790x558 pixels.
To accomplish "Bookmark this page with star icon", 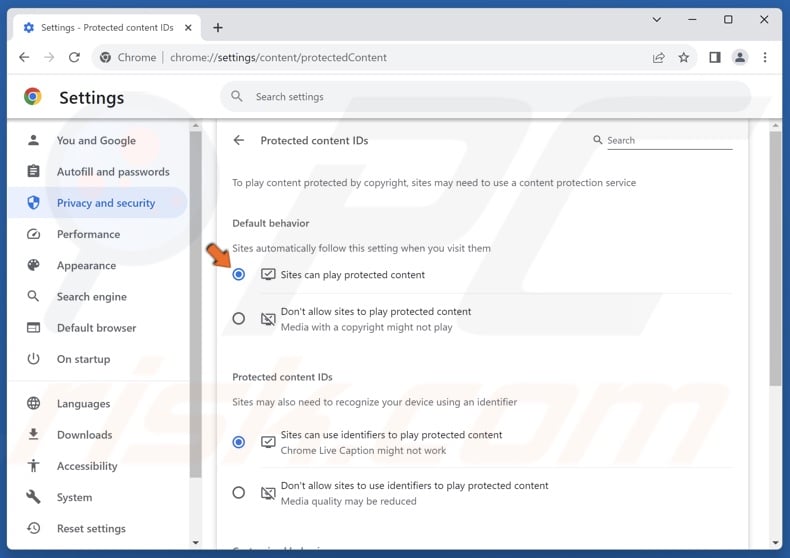I will pyautogui.click(x=684, y=57).
